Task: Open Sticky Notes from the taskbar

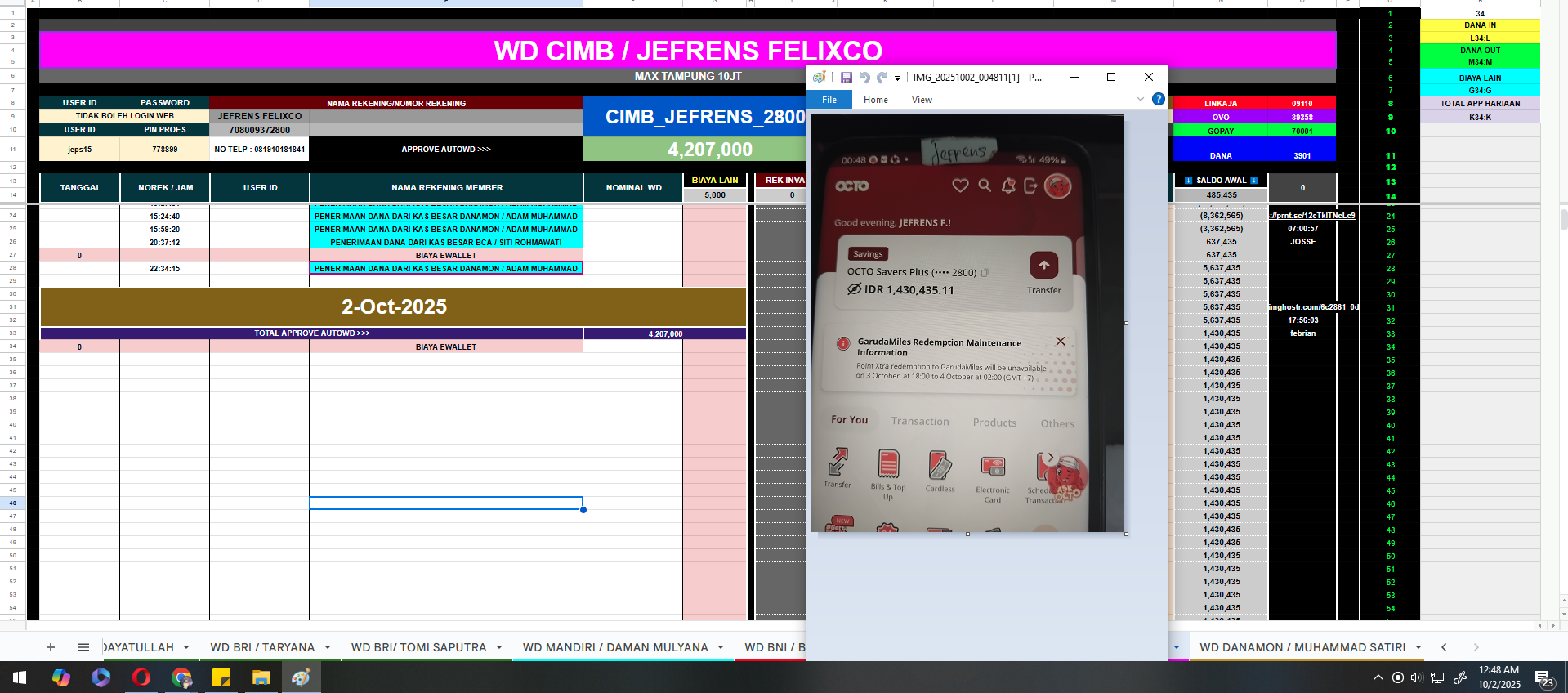Action: coord(221,677)
